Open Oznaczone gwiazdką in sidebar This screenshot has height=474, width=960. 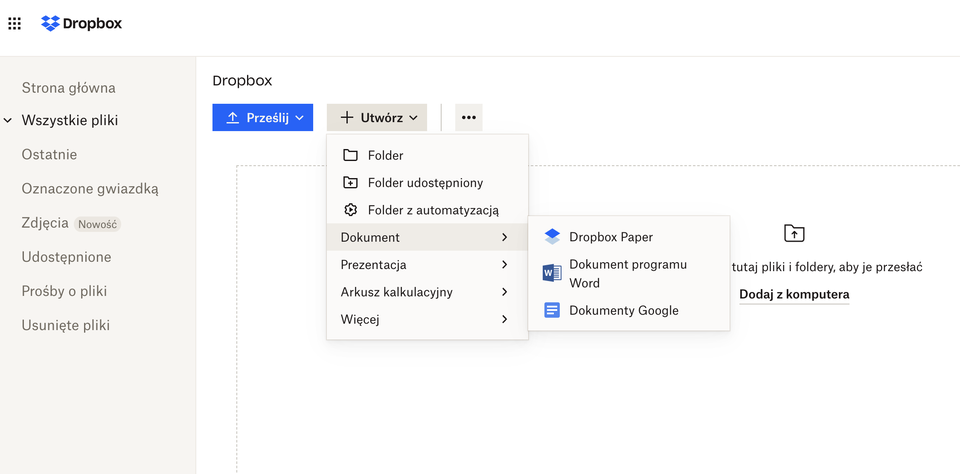(x=90, y=189)
